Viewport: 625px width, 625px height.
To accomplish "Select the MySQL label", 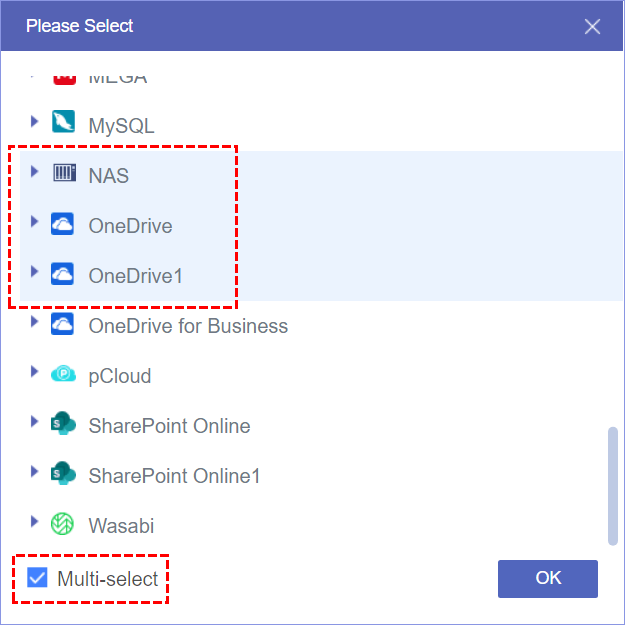I will coord(121,126).
